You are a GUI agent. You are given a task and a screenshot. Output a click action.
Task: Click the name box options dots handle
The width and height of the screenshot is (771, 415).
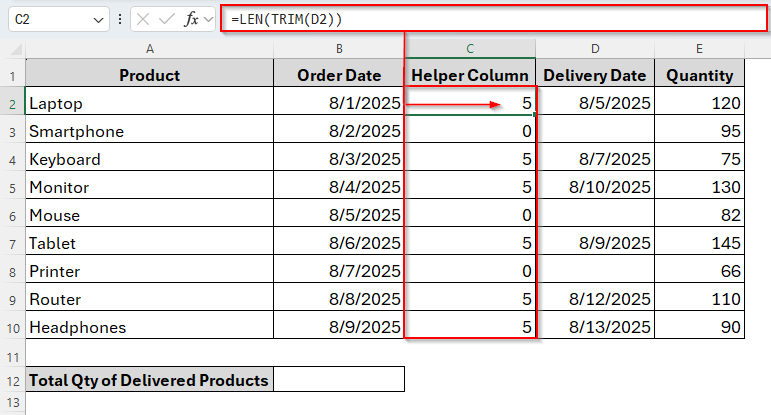pyautogui.click(x=121, y=20)
